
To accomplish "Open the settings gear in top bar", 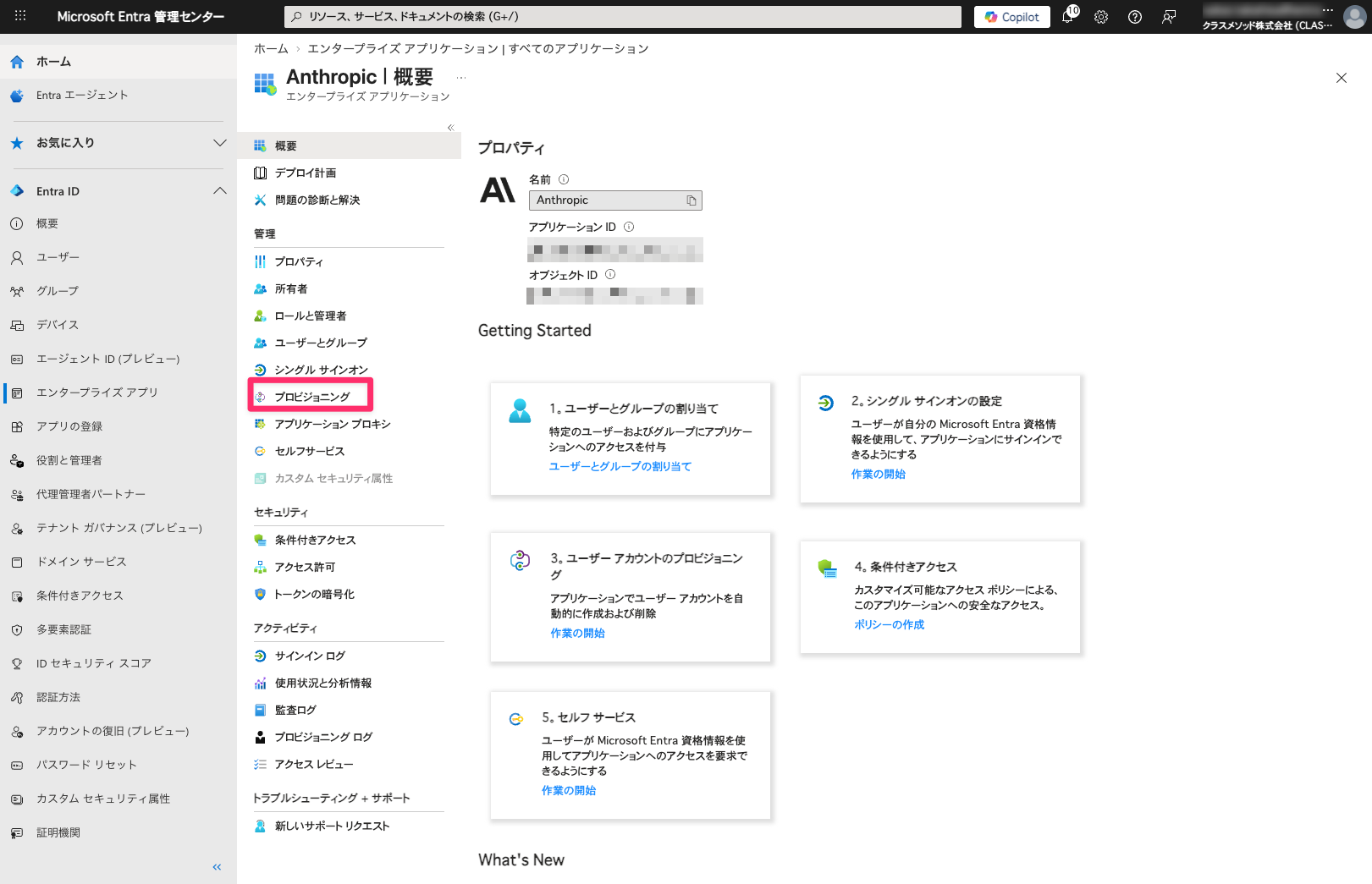I will 1101,17.
